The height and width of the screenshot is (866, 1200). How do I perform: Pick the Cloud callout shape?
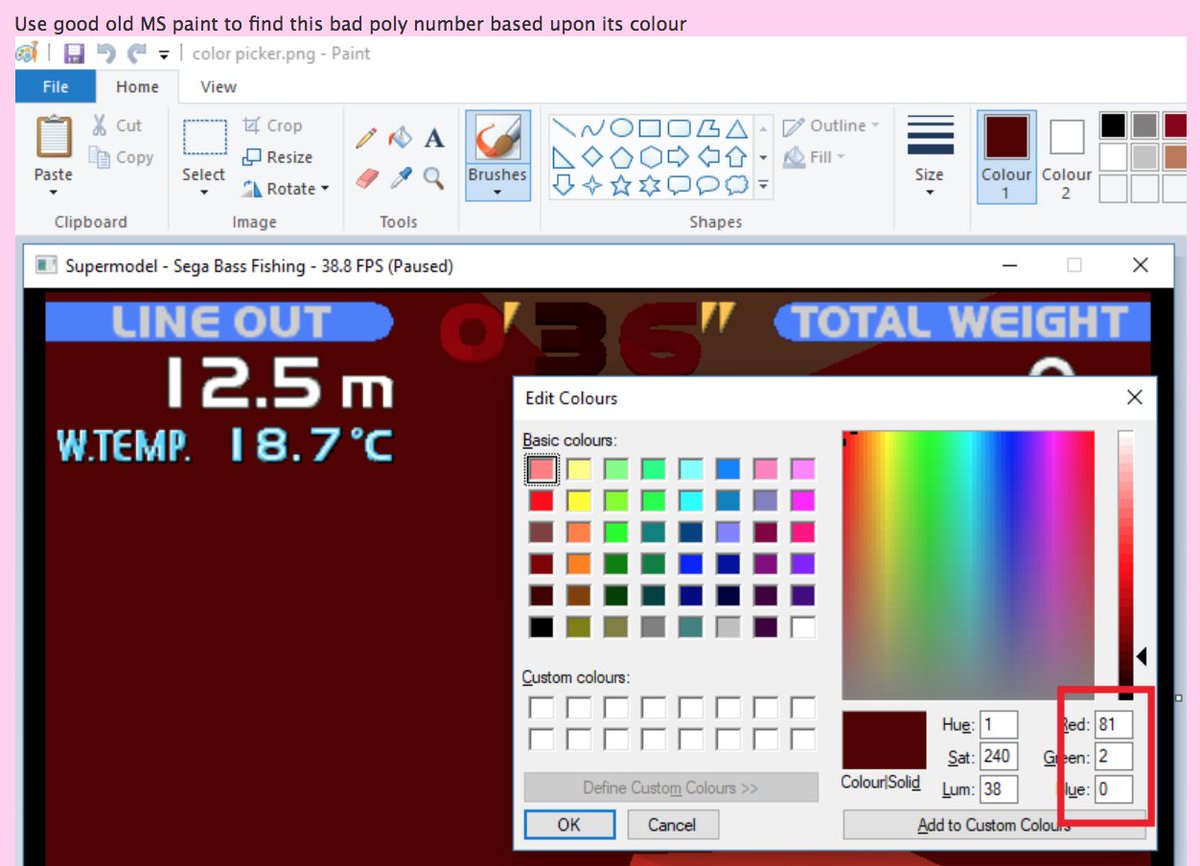pyautogui.click(x=737, y=185)
